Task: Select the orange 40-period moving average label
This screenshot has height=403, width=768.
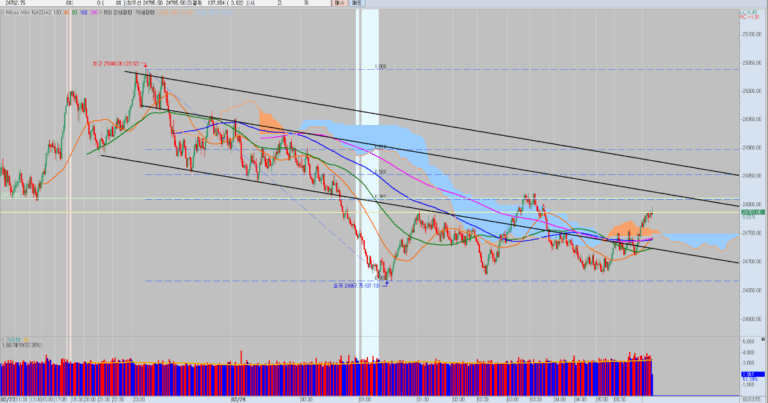Action: pos(67,12)
